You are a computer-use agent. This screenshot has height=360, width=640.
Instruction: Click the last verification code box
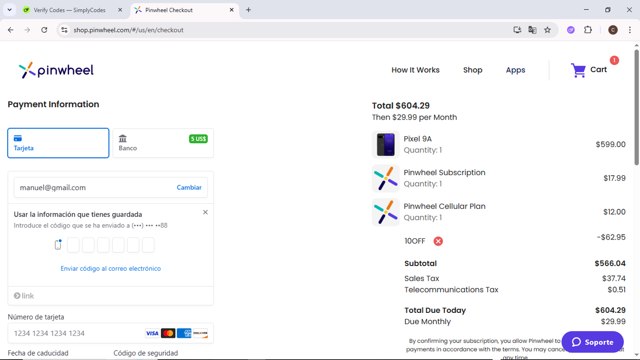coord(148,245)
